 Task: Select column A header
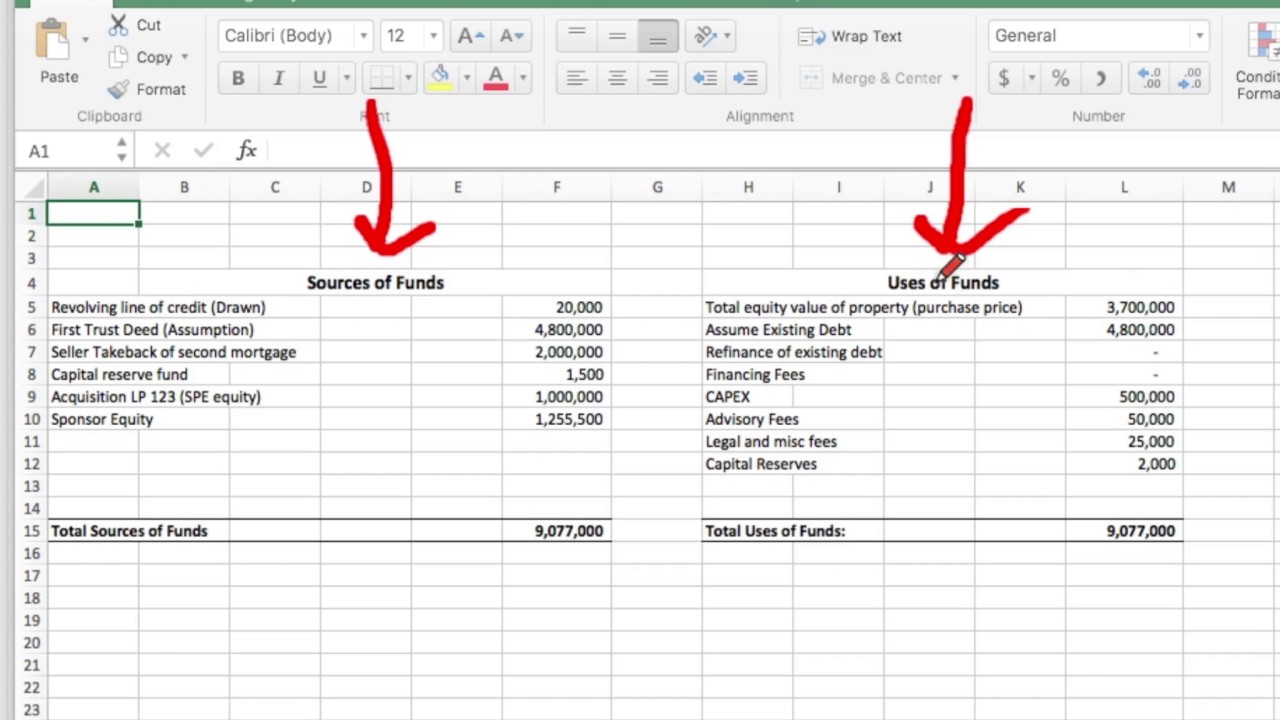tap(93, 187)
